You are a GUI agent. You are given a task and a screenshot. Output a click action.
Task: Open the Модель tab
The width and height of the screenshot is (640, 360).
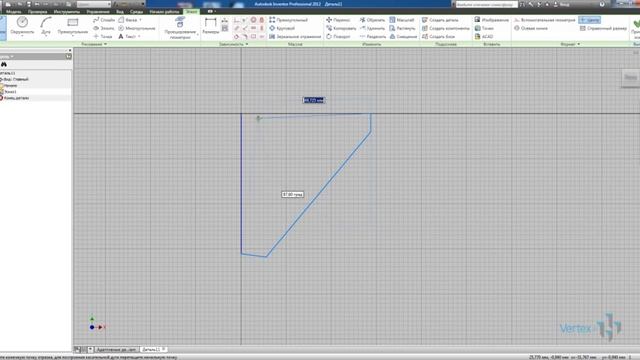[x=13, y=11]
